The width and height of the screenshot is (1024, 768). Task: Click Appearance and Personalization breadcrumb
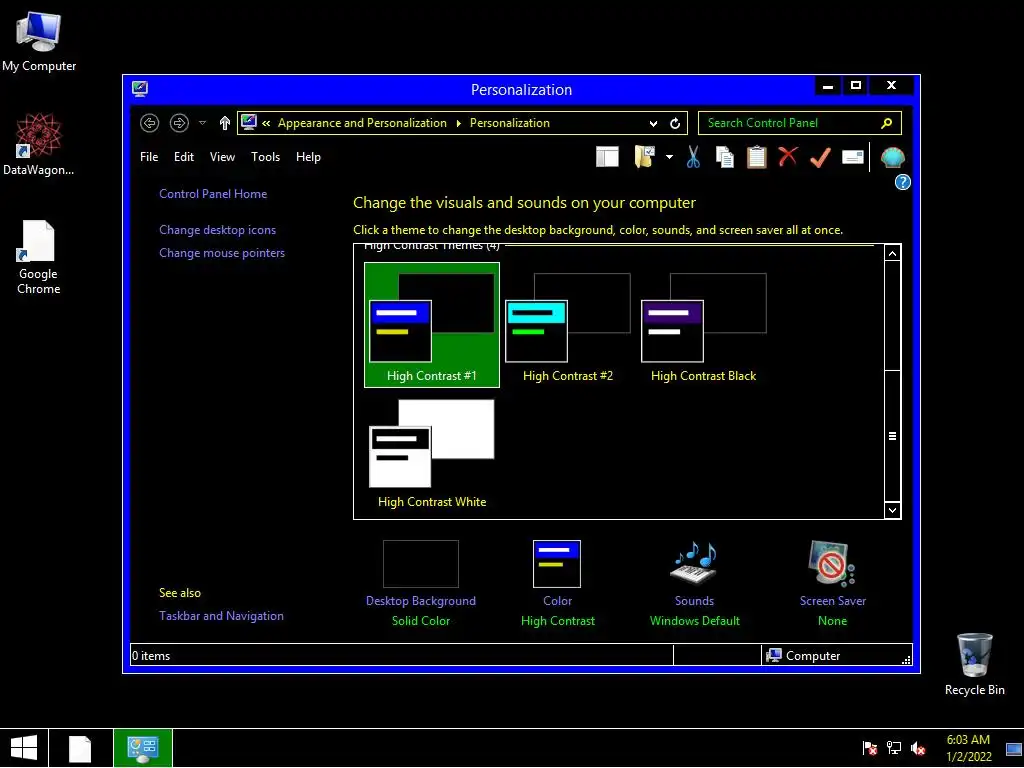(x=362, y=123)
